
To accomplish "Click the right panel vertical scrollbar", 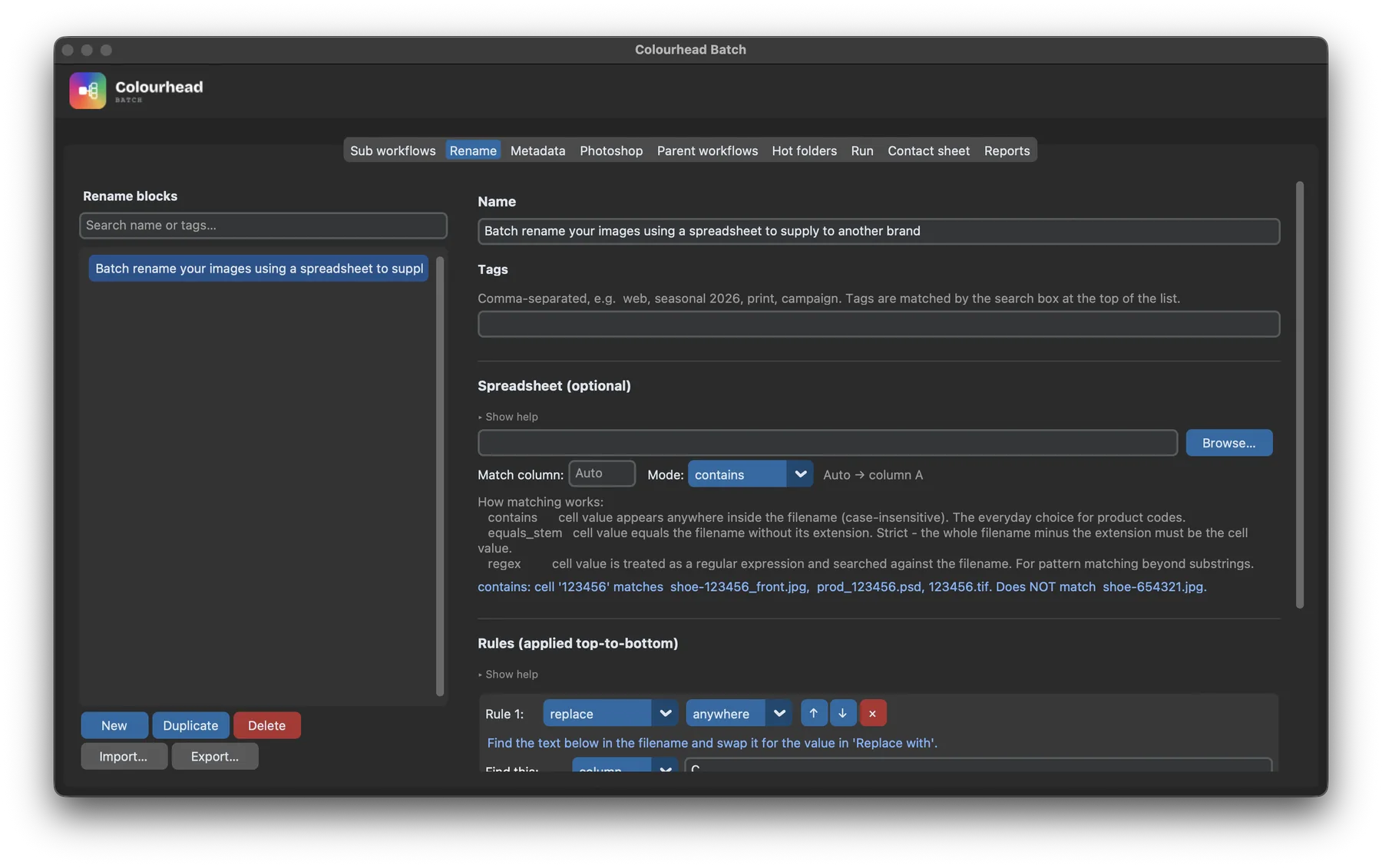I will pyautogui.click(x=1300, y=394).
